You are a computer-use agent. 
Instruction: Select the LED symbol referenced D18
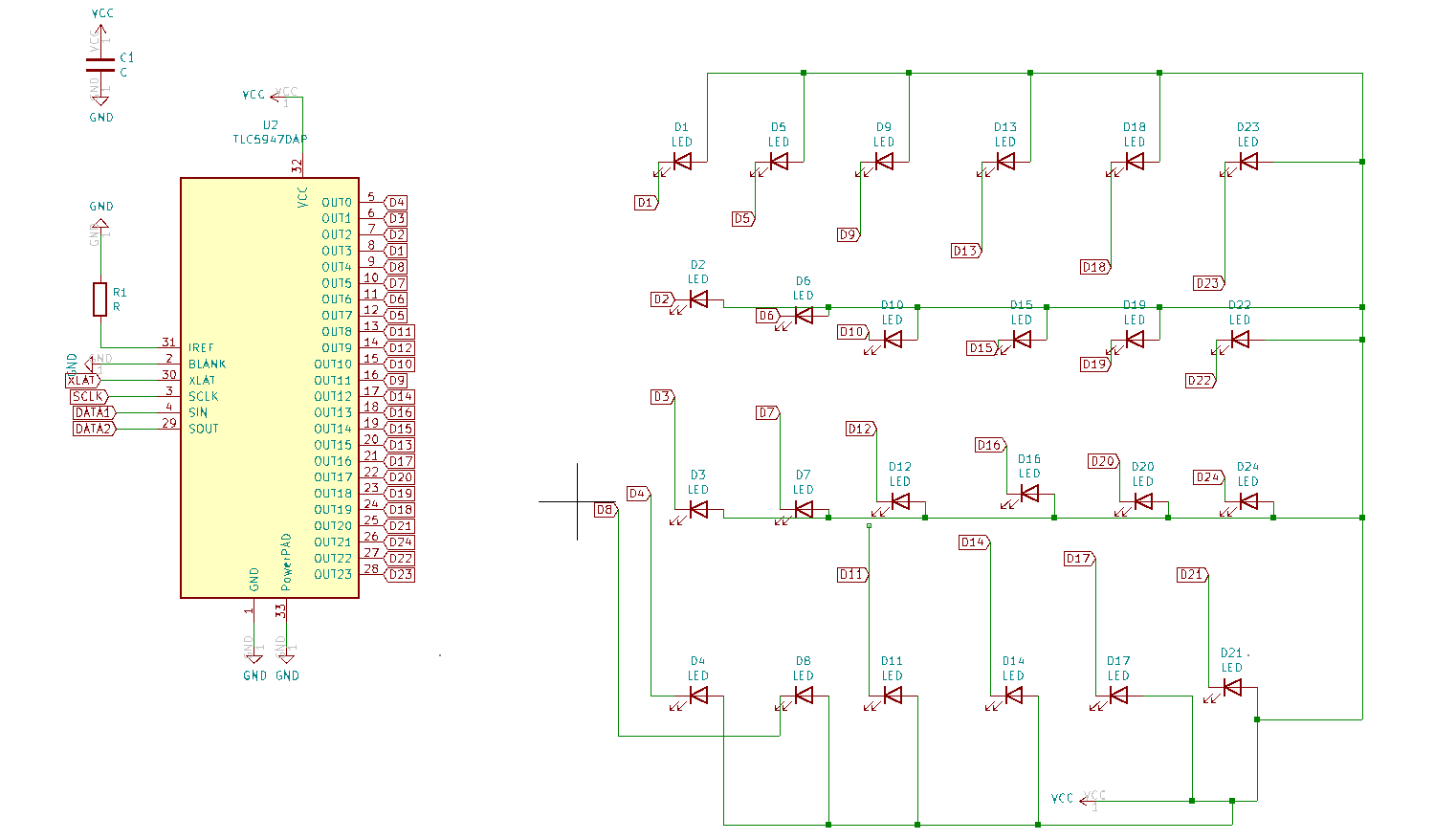coord(1135,162)
